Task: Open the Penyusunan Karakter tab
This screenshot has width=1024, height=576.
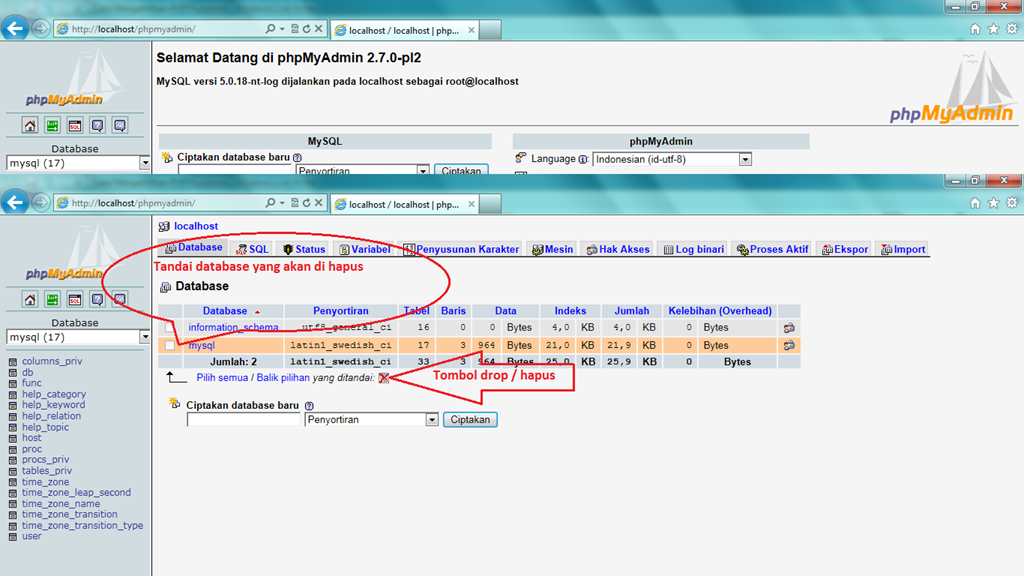Action: [x=461, y=249]
